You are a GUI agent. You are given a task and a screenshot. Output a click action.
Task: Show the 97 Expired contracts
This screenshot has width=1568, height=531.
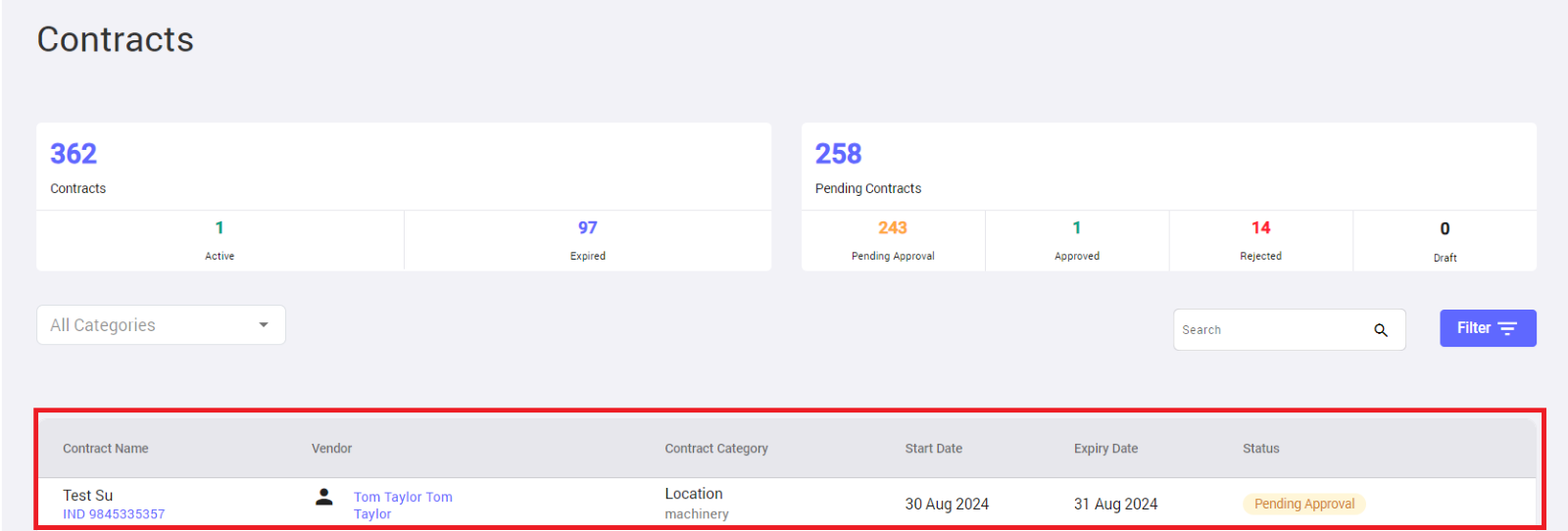tap(588, 240)
